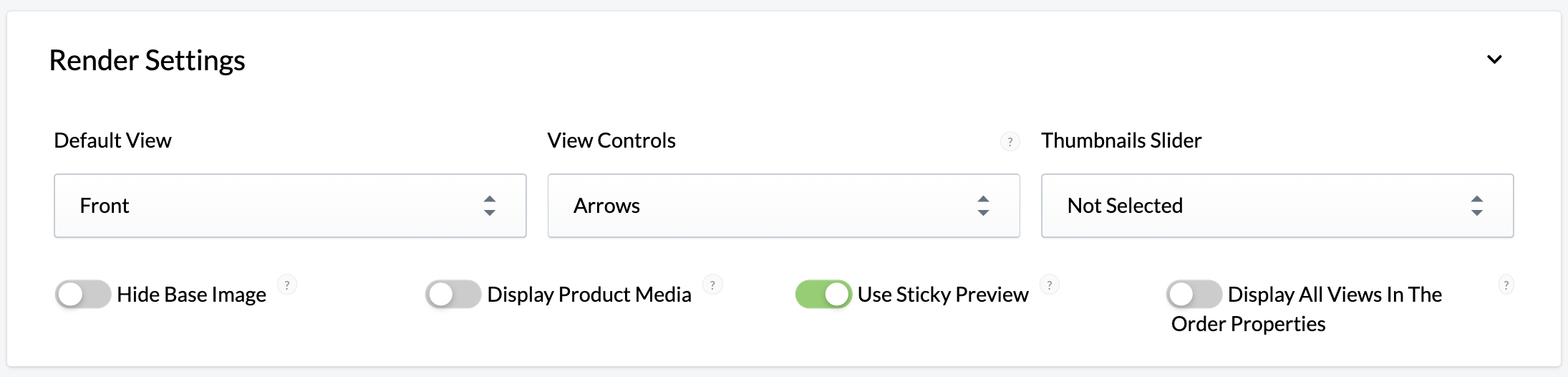Image resolution: width=1568 pixels, height=377 pixels.
Task: Click help icon beside View Controls
Action: click(x=1010, y=142)
